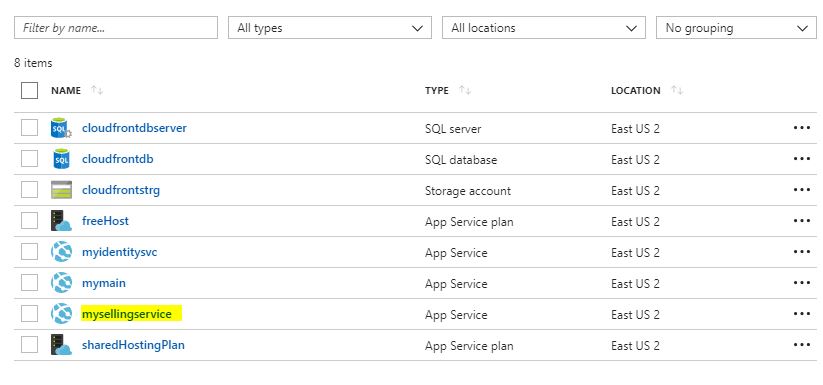The height and width of the screenshot is (385, 823).
Task: Sort by the TYPE column arrows
Action: 465,91
